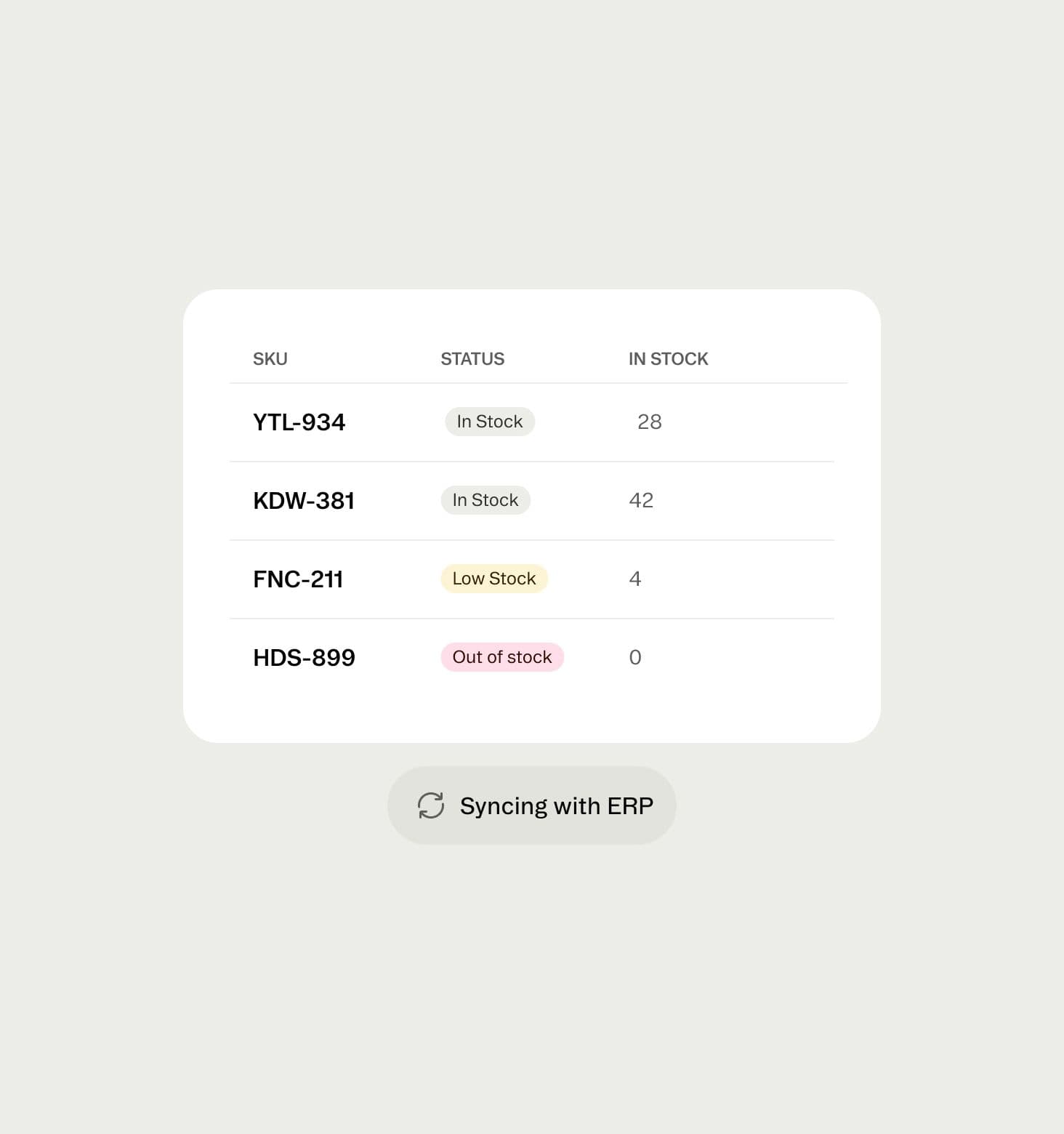Select the In Stock badge for KDW-381

coord(485,499)
